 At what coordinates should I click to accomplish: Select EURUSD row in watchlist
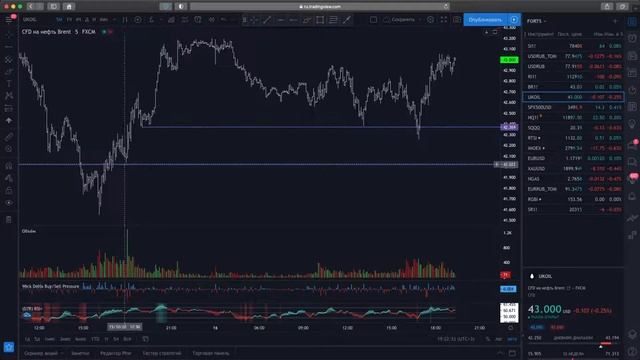[573, 158]
